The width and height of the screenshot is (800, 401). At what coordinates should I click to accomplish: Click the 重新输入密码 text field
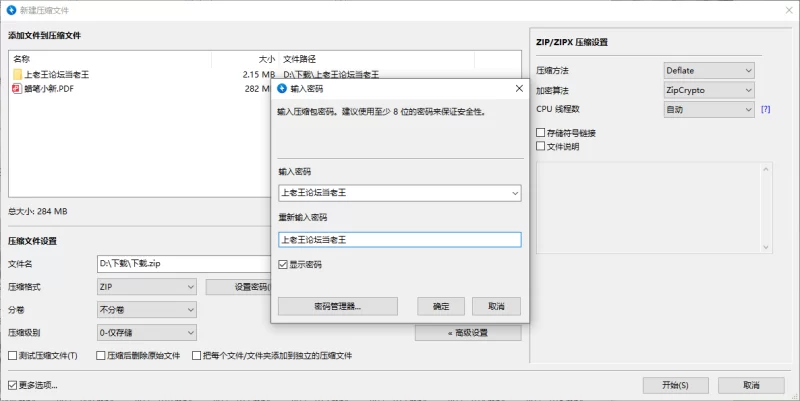[x=399, y=240]
